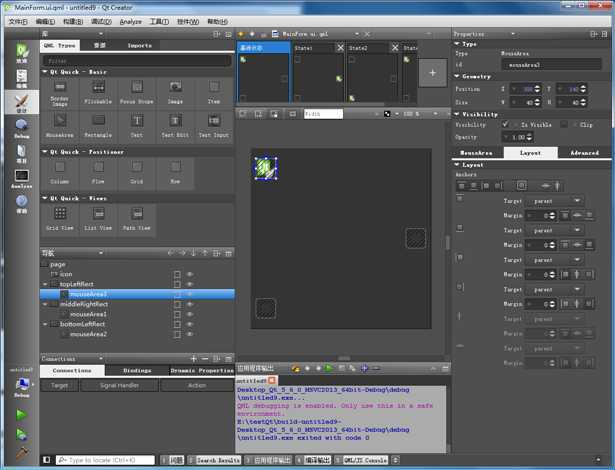Toggle visibility eye for middleRightRect

coord(190,304)
